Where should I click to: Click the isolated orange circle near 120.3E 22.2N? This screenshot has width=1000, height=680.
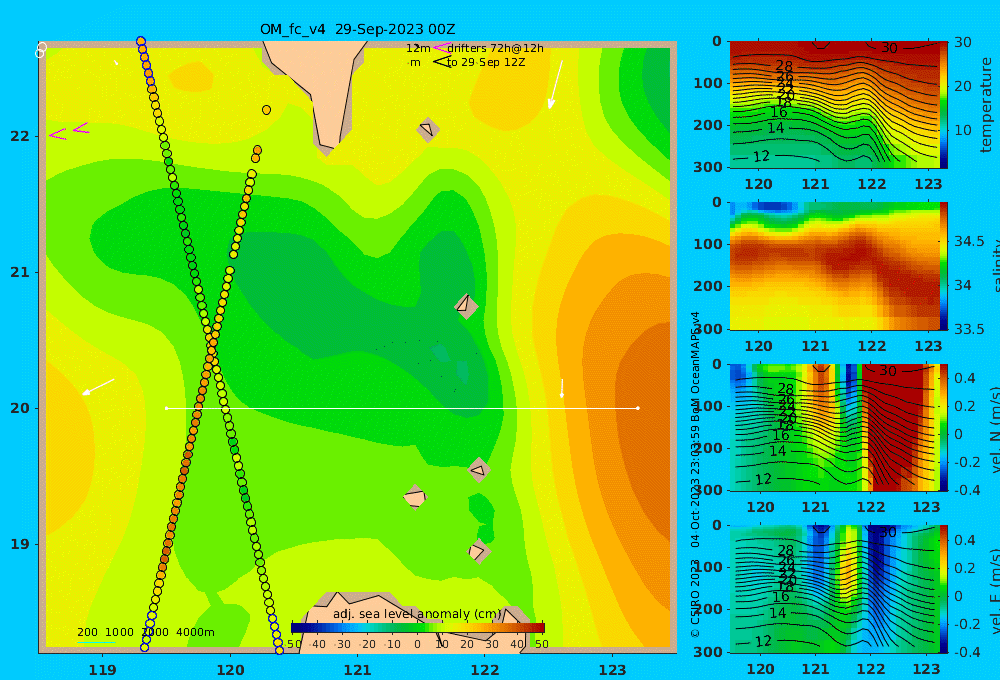(267, 110)
